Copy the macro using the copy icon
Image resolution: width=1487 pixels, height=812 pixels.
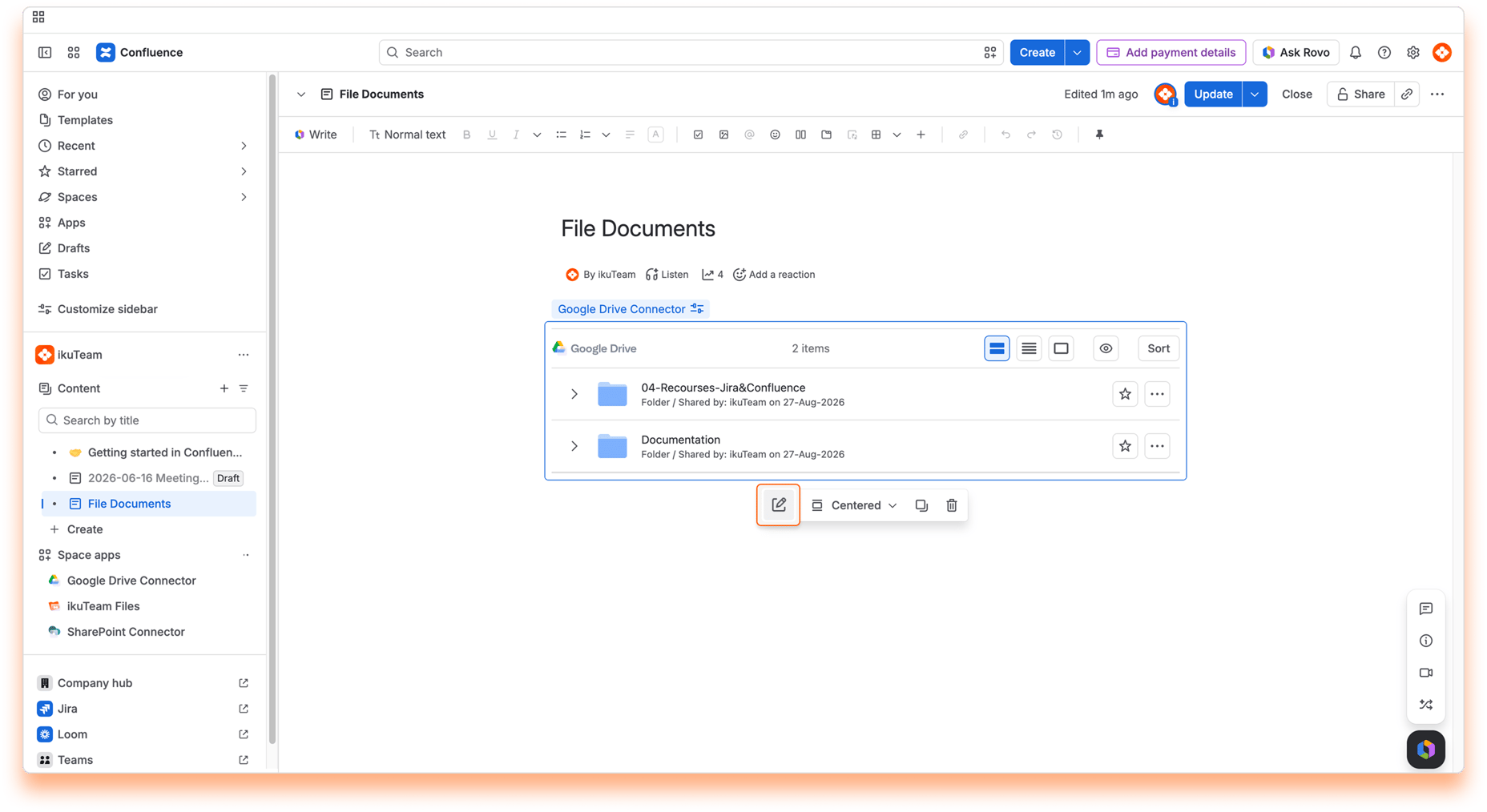(921, 505)
